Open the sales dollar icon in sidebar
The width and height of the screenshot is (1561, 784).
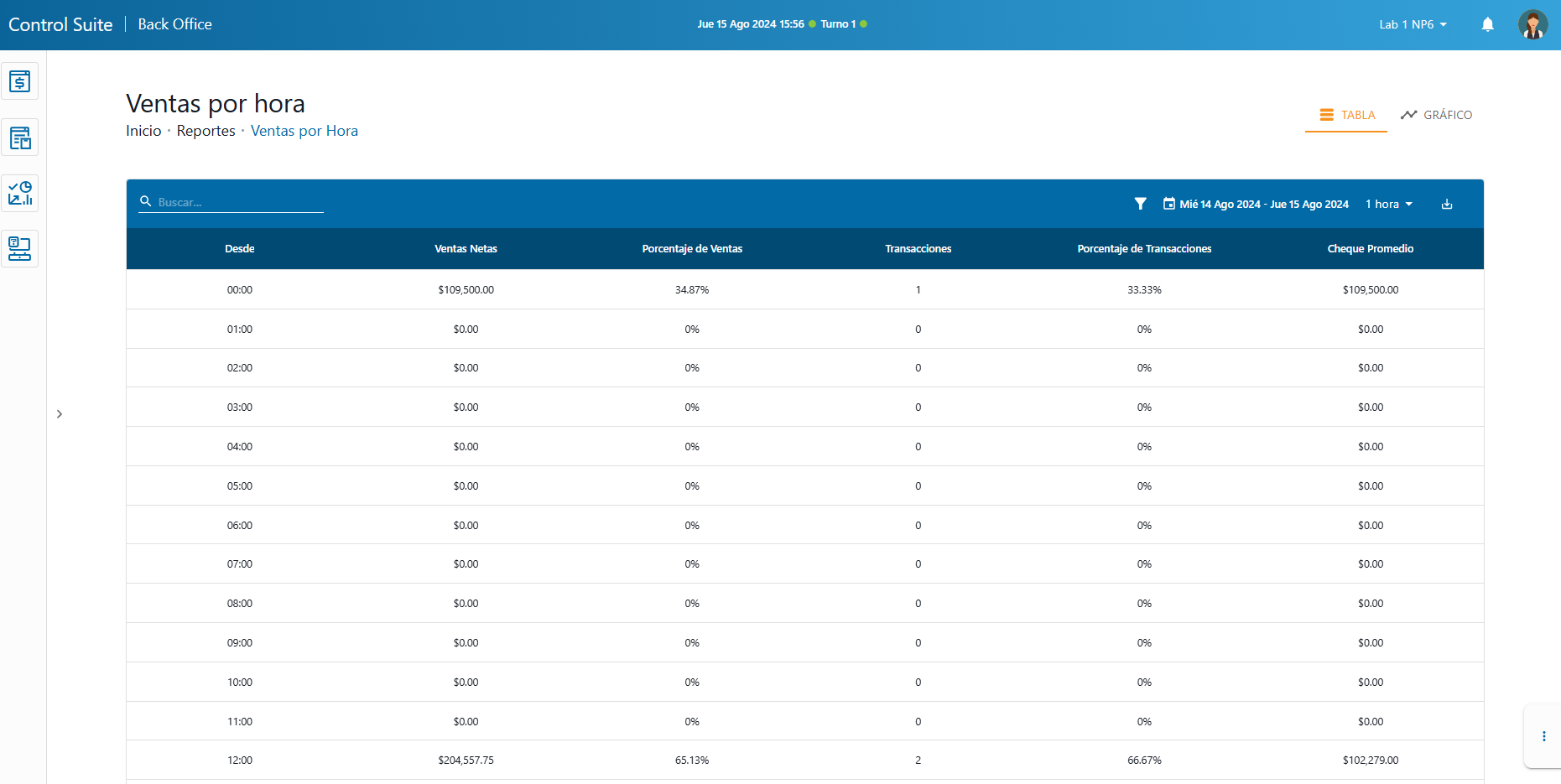19,81
